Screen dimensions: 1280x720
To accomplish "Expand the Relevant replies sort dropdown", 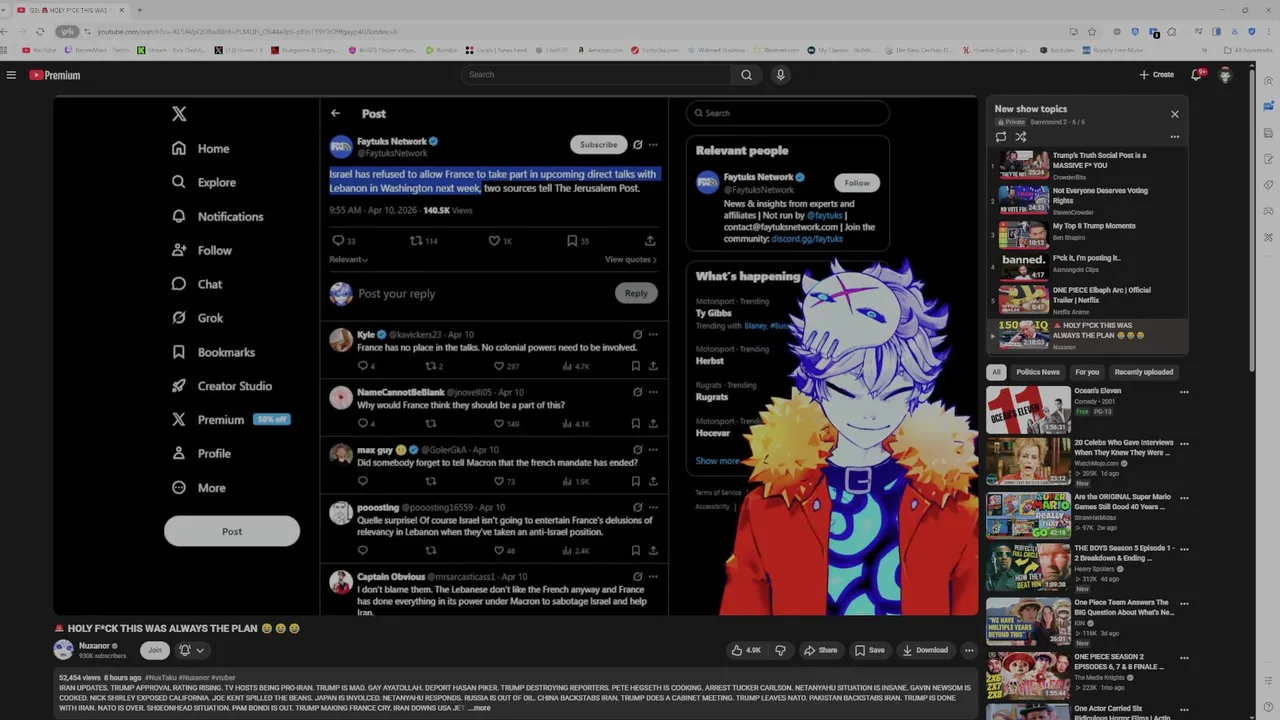I will click(348, 260).
